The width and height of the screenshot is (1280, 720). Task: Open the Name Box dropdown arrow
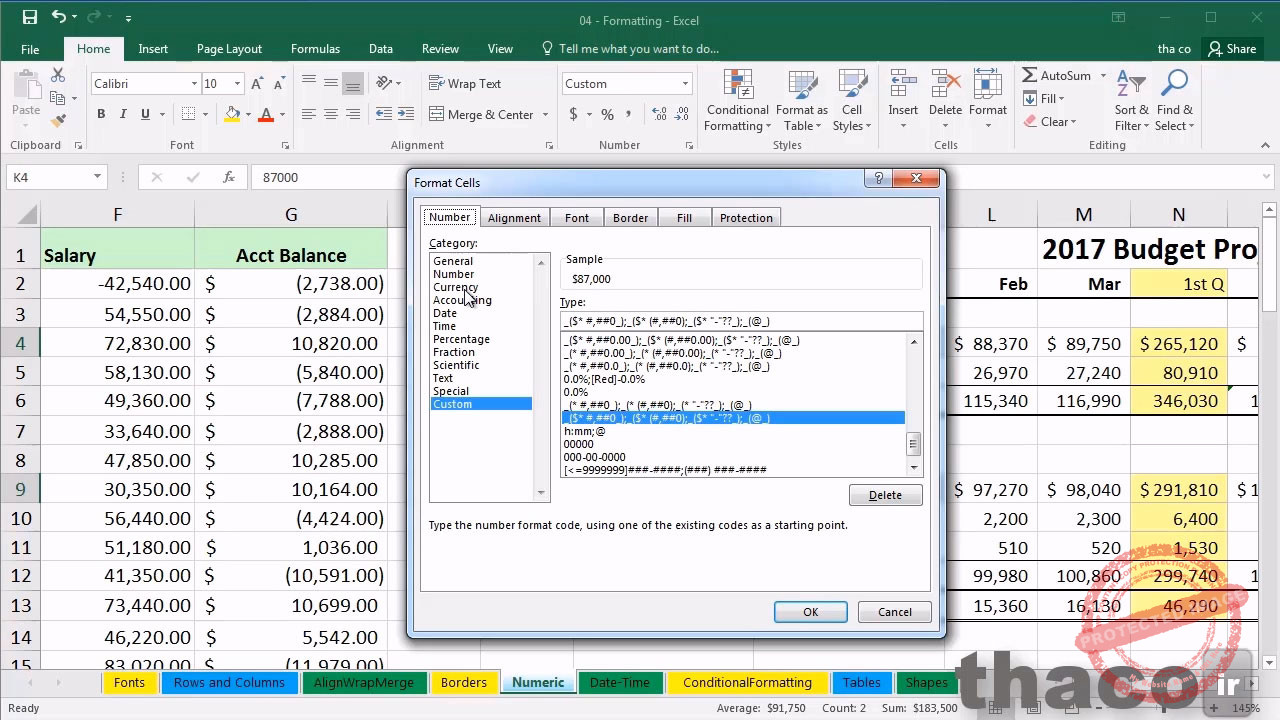(97, 177)
